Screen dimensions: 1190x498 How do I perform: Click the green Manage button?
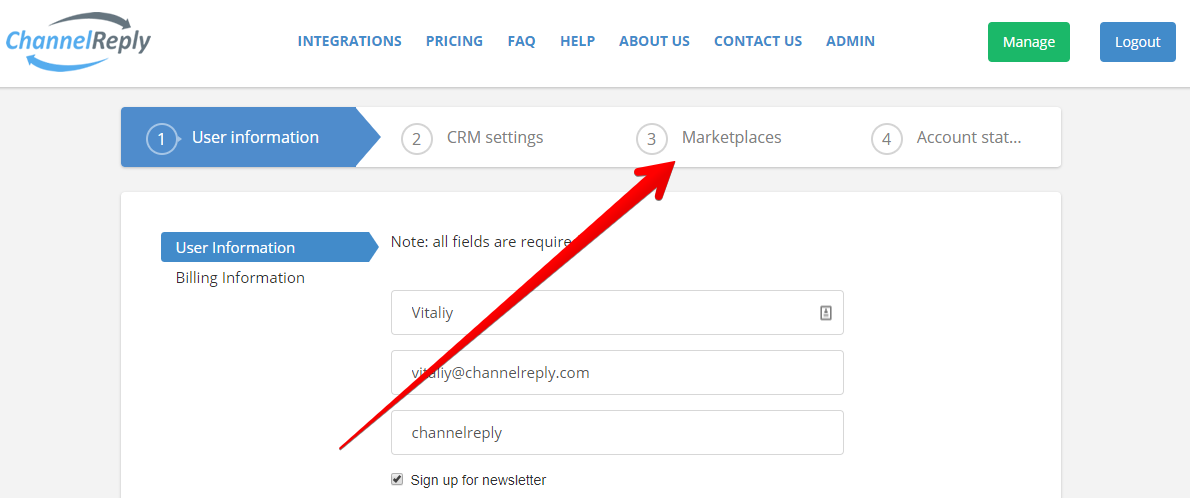1028,42
